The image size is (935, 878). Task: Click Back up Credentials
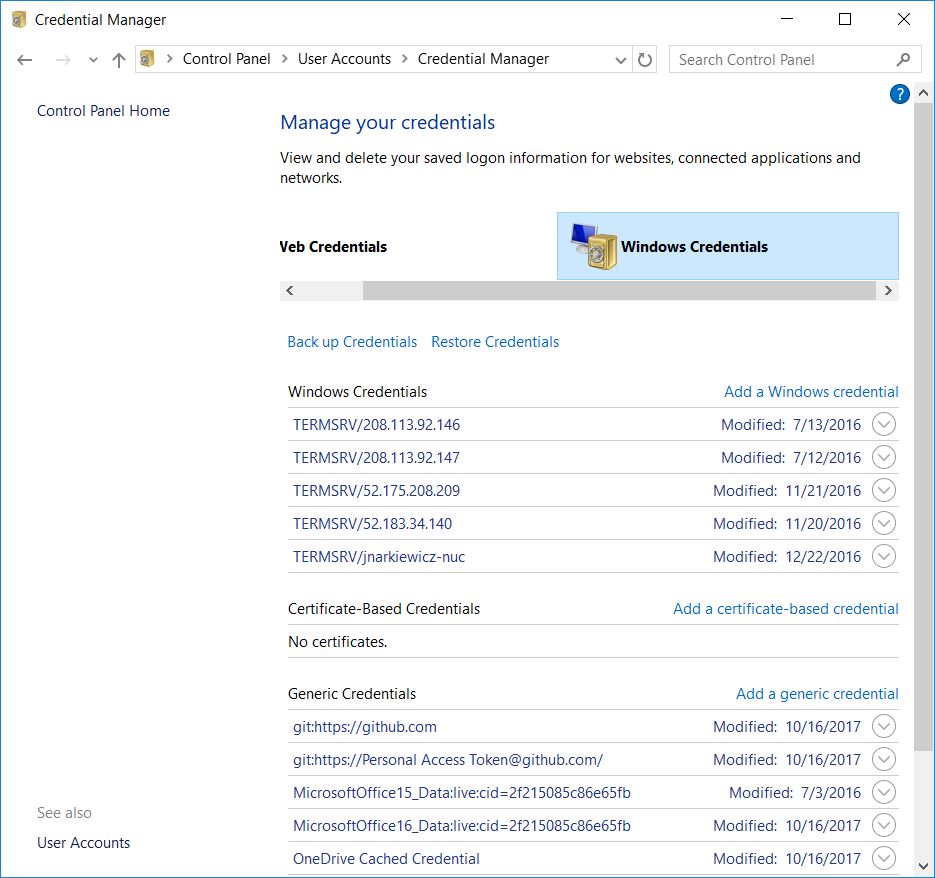point(352,341)
